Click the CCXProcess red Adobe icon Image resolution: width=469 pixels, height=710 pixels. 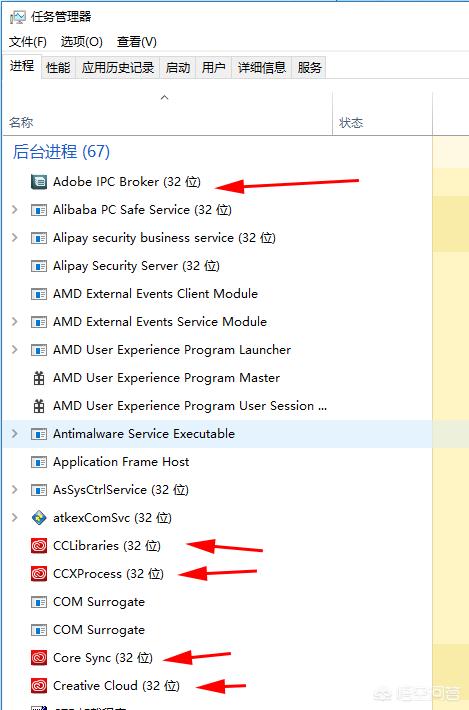click(39, 574)
